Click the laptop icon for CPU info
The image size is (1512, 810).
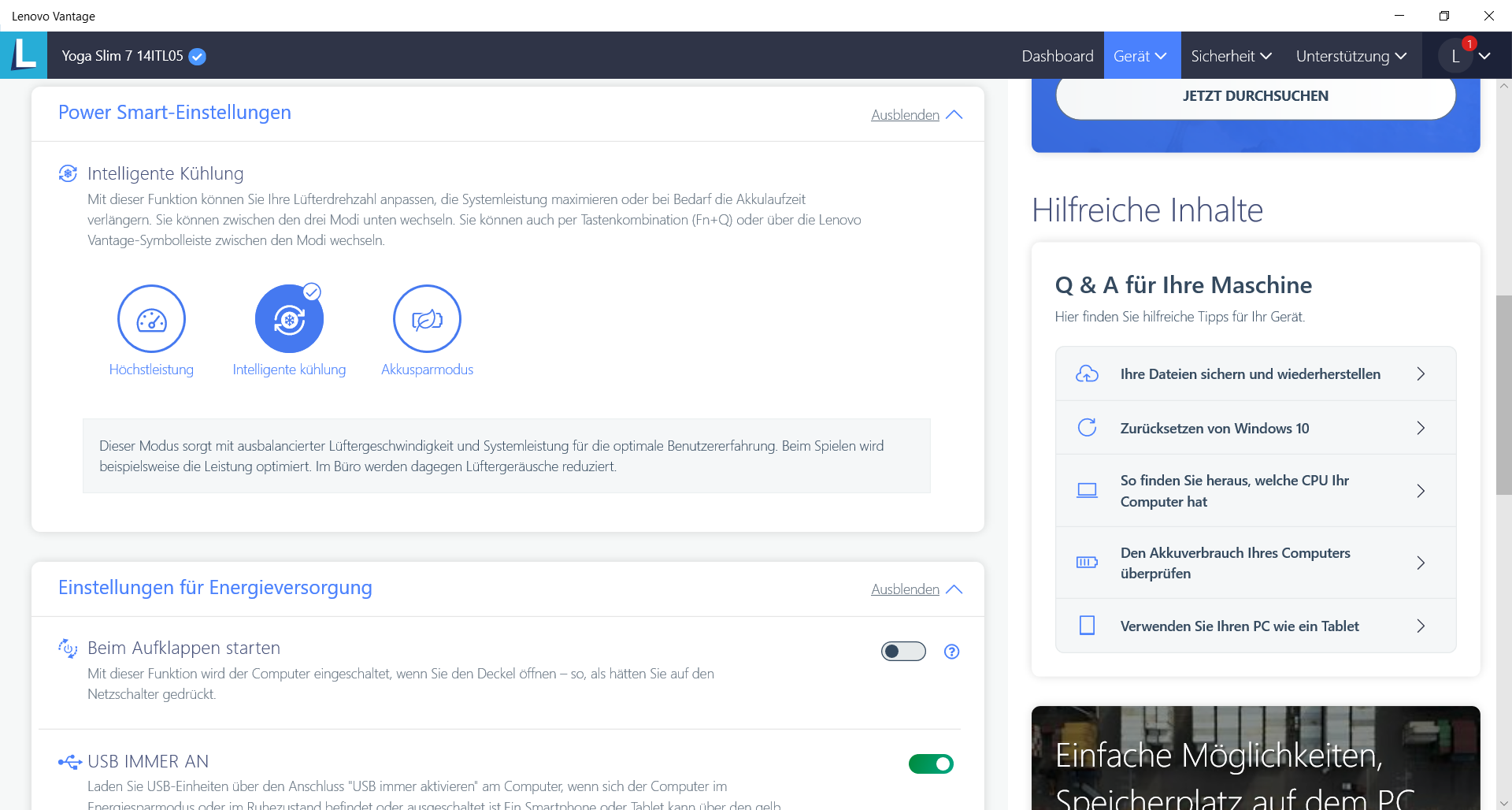pyautogui.click(x=1087, y=491)
